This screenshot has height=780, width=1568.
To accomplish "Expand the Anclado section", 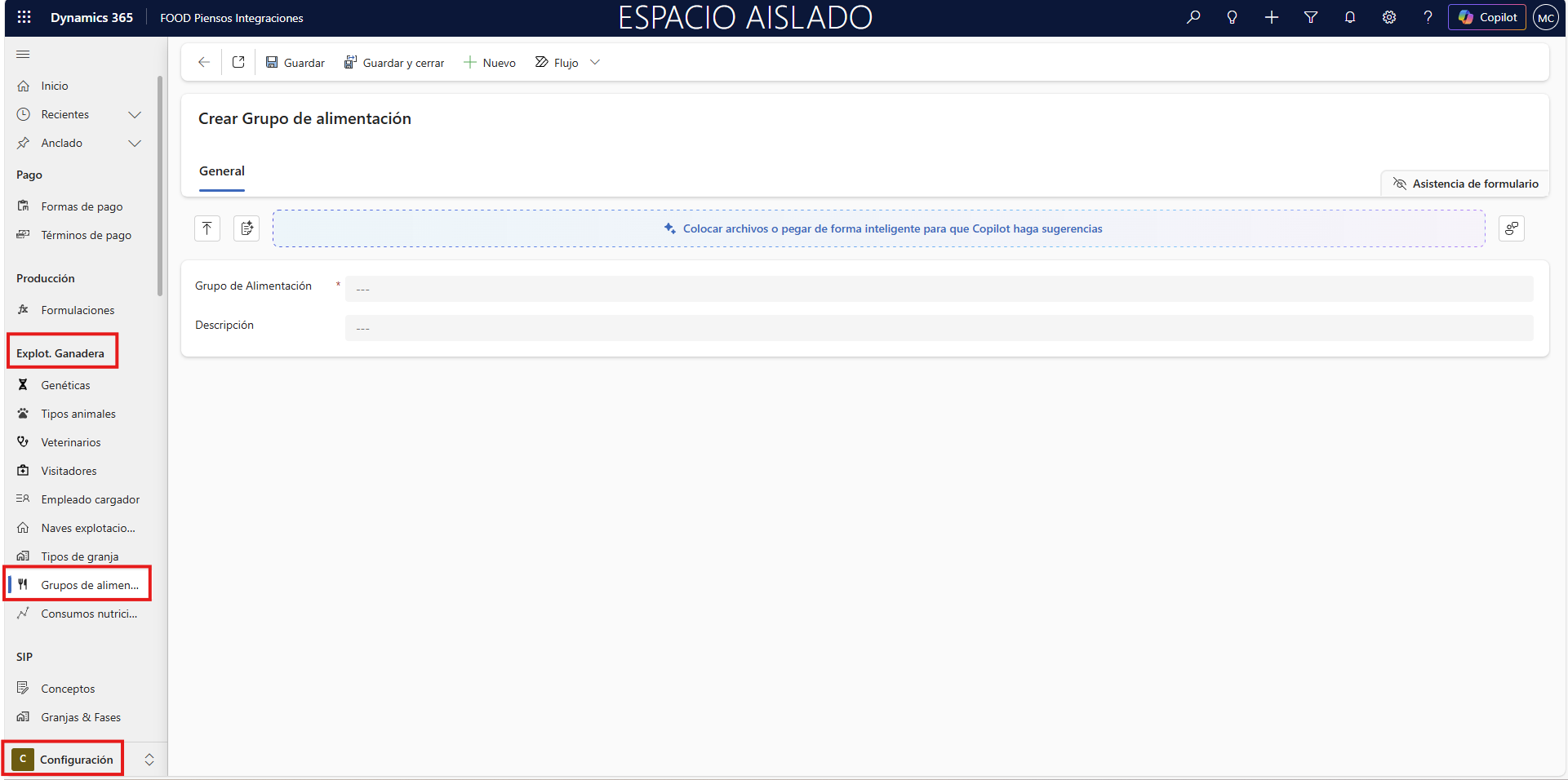I will [135, 144].
